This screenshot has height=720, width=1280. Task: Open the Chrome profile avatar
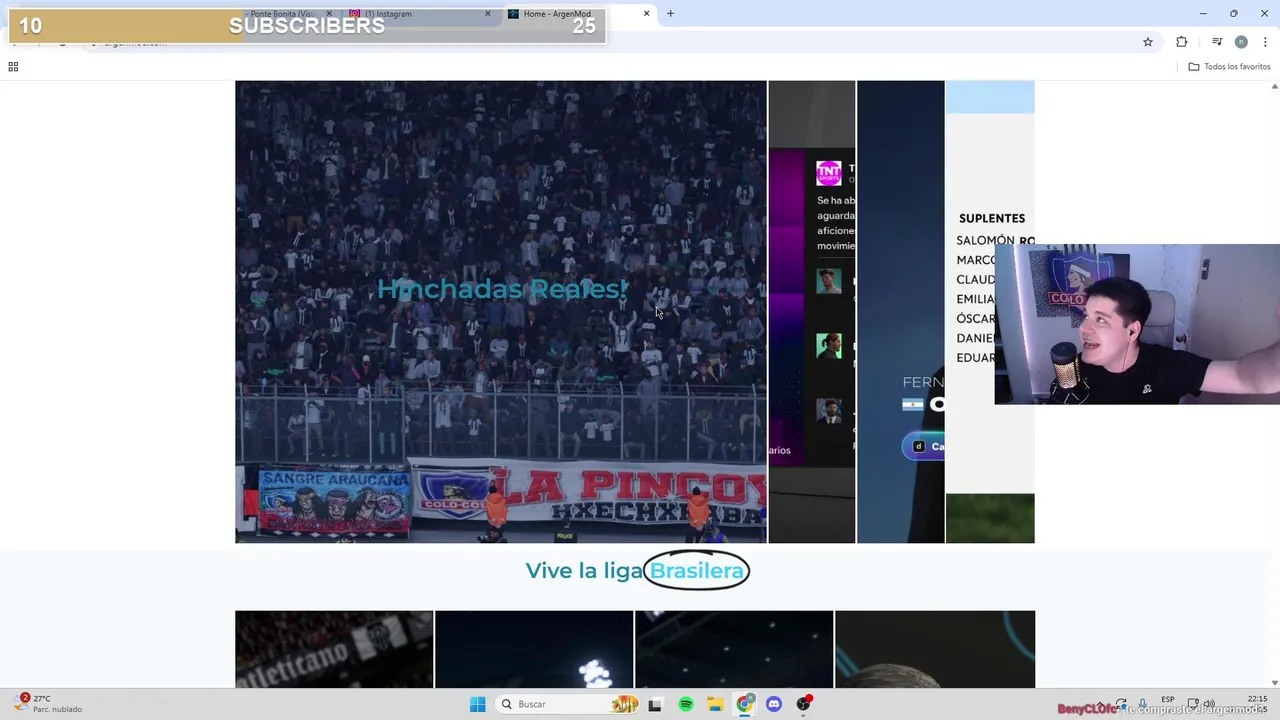tap(1241, 42)
